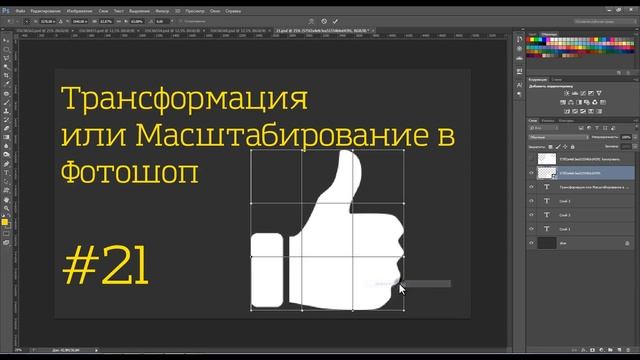The image size is (640, 360).
Task: Add Invert adjustment icon
Action: [x=567, y=111]
